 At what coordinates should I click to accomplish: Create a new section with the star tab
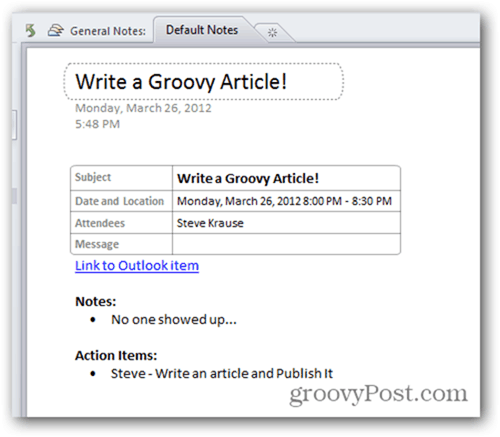tap(272, 33)
